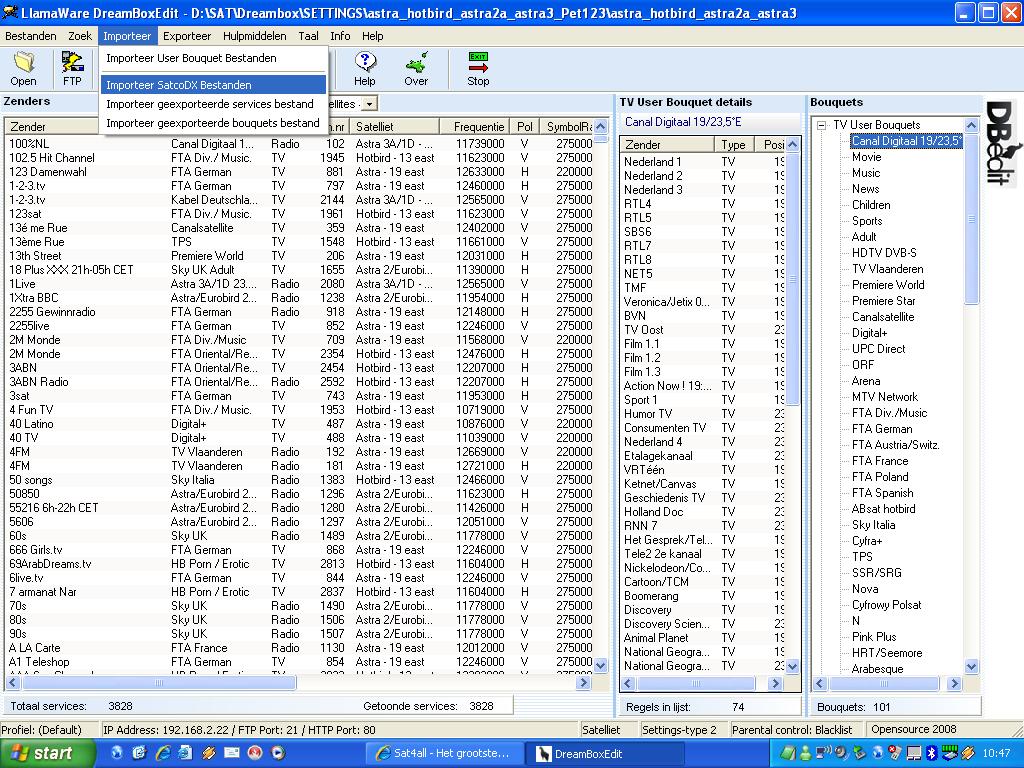Select the Children bouquet
This screenshot has width=1024, height=768.
(871, 205)
